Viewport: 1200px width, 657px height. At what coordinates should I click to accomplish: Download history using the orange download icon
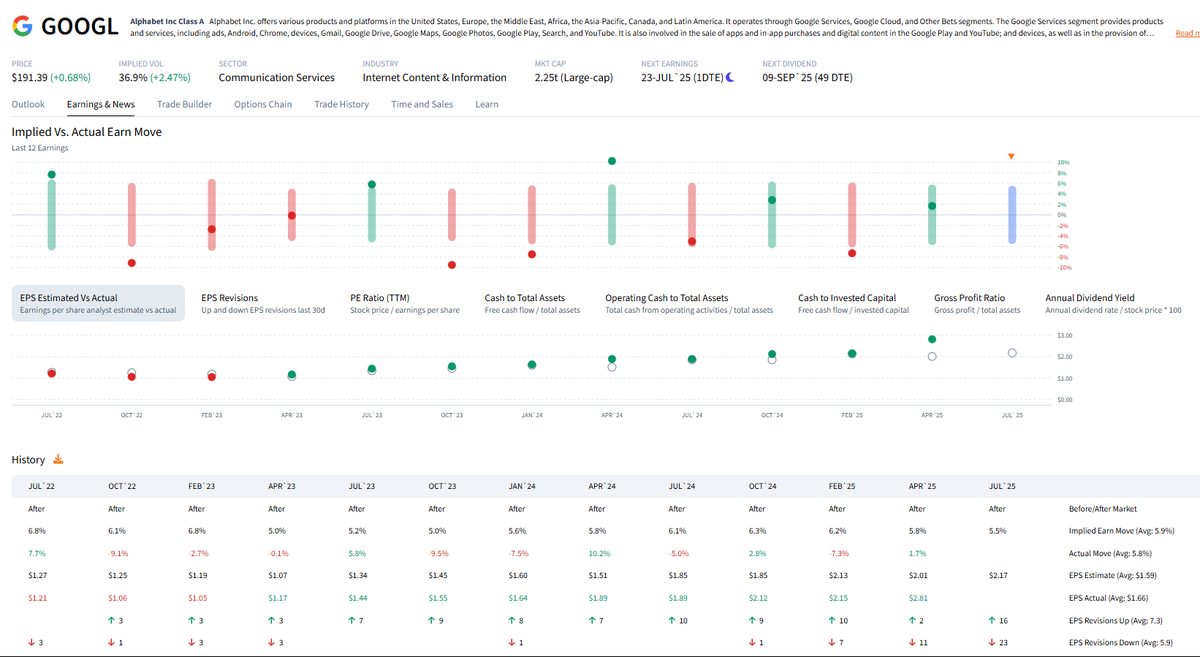58,459
